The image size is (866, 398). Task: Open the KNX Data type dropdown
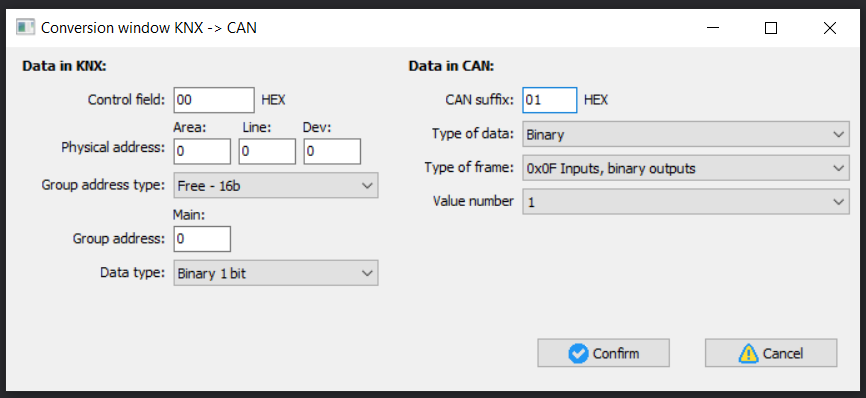(276, 273)
